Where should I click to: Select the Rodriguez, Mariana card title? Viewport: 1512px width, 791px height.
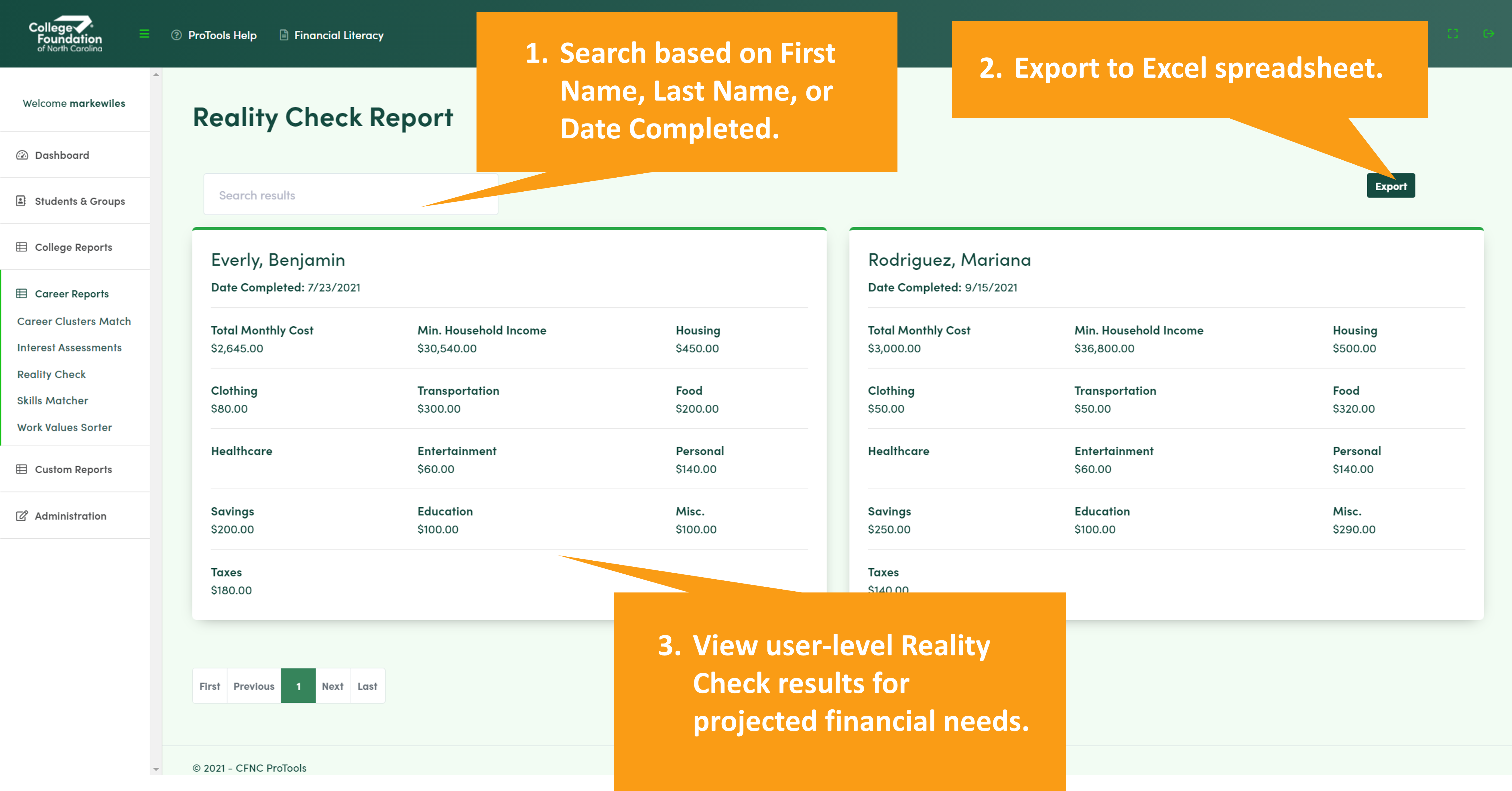click(x=949, y=260)
